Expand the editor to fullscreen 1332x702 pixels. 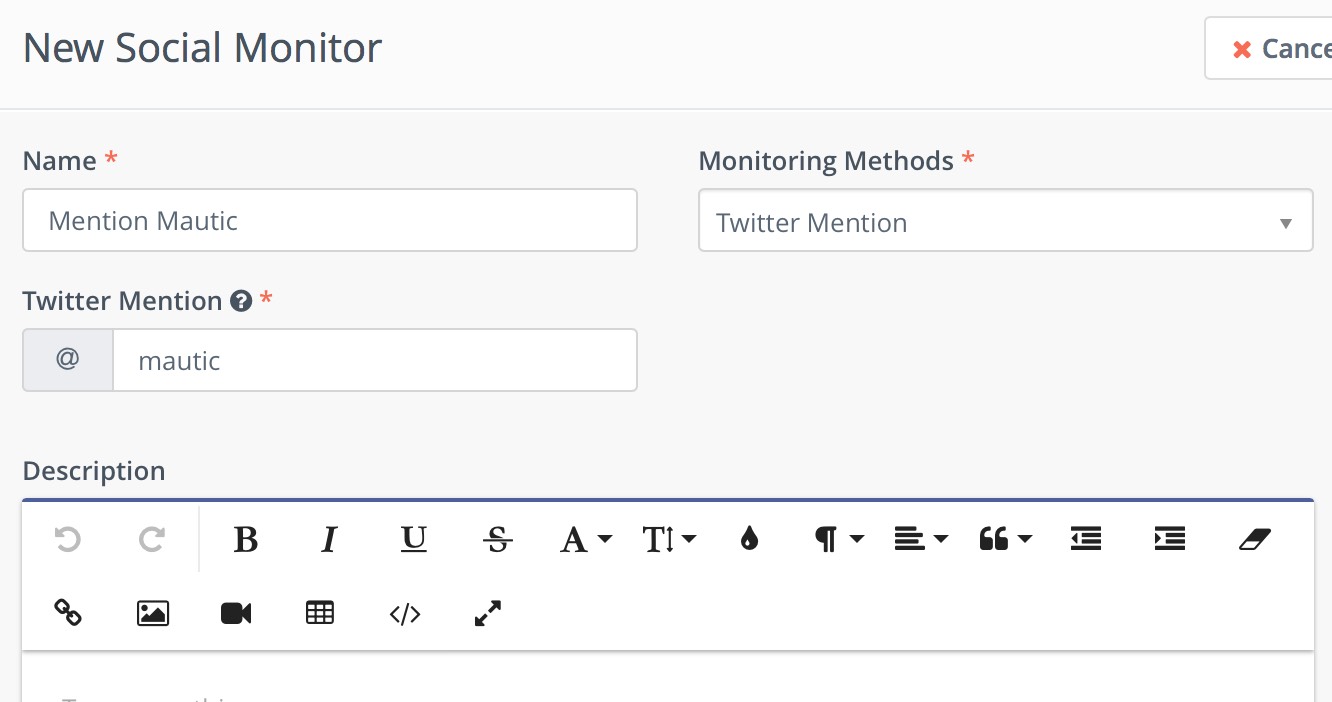tap(488, 612)
